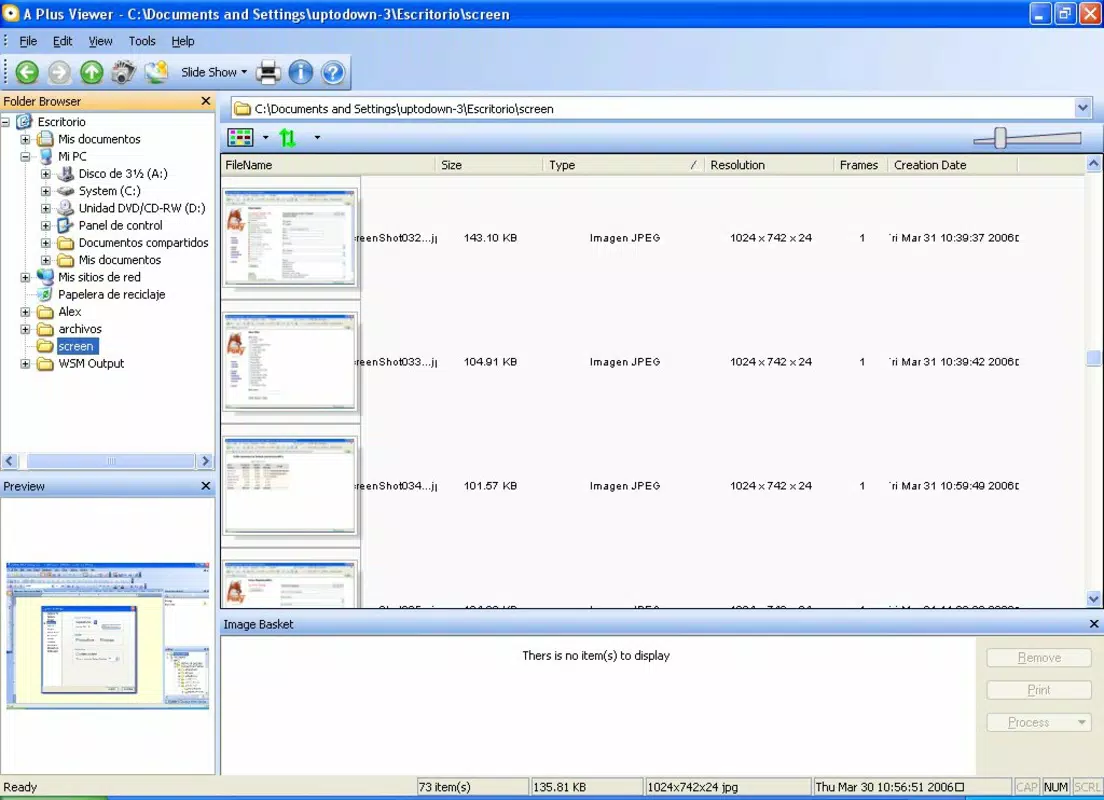Collapse the Escritorio tree node
1104x800 pixels.
pyautogui.click(x=5, y=122)
